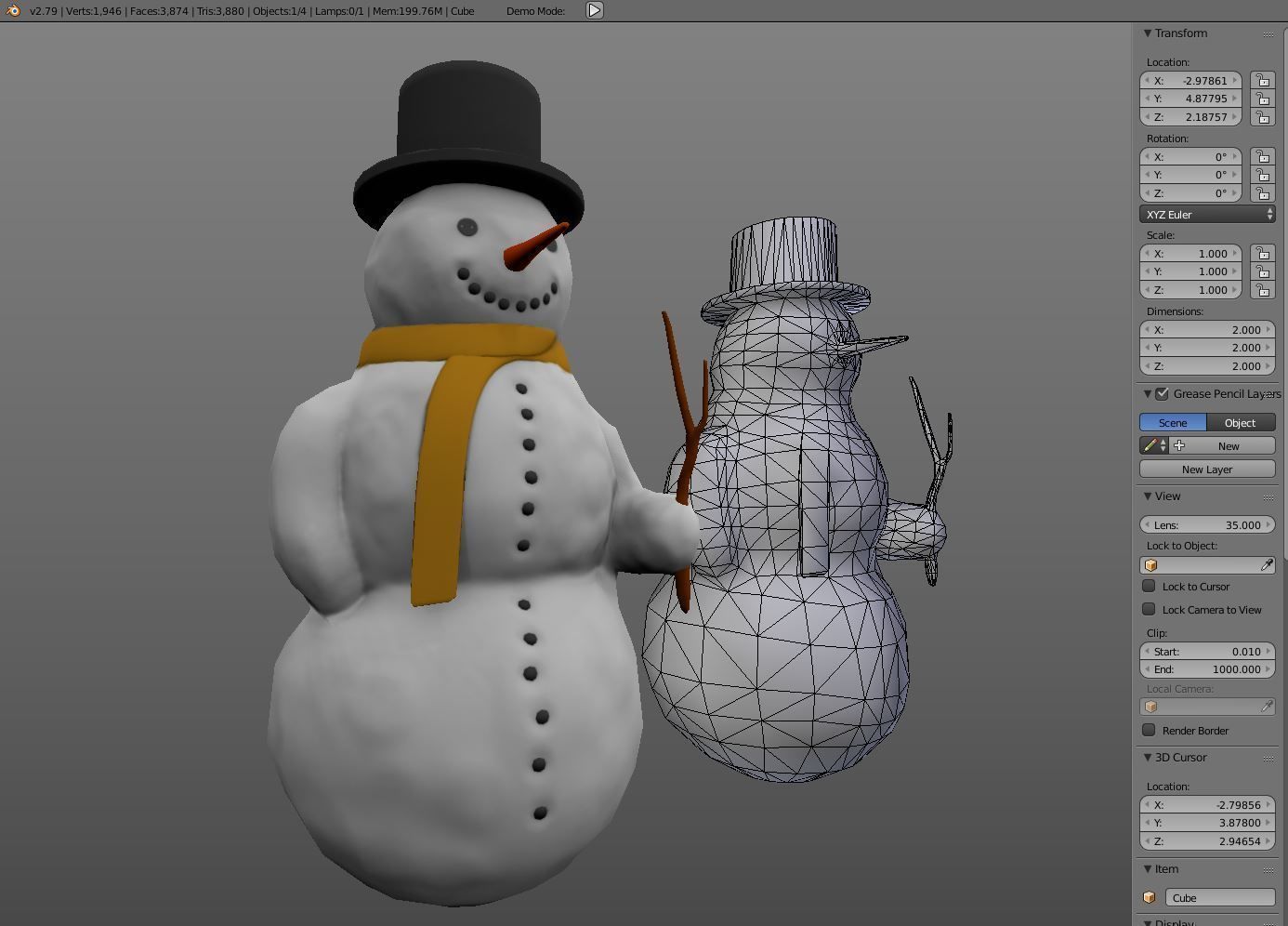Lock the Rotation Z axis padlock icon
The image size is (1288, 926).
click(x=1262, y=192)
